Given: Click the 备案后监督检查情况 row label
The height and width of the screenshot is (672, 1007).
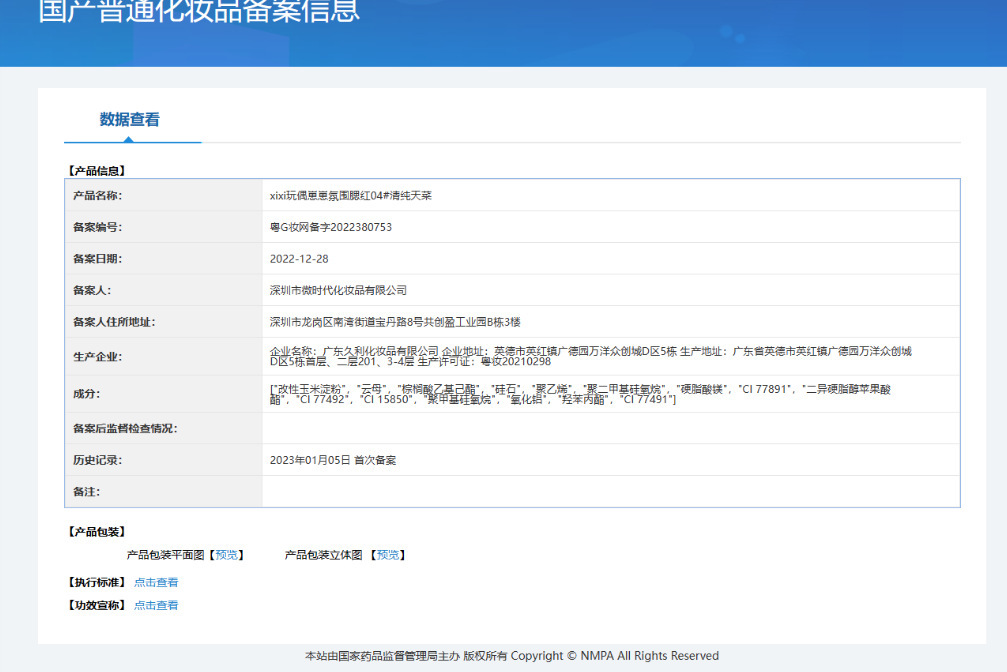Looking at the screenshot, I should [x=125, y=429].
